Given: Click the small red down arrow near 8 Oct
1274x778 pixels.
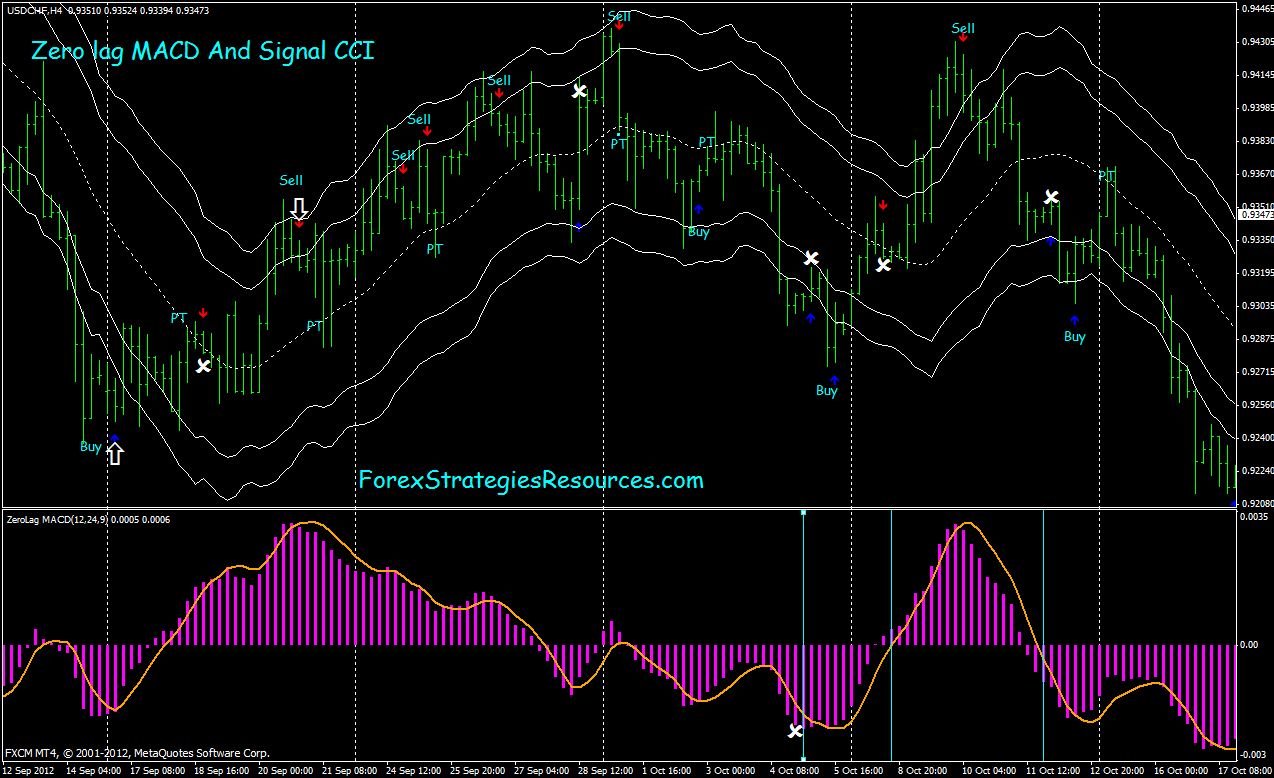Looking at the screenshot, I should pyautogui.click(x=883, y=203).
